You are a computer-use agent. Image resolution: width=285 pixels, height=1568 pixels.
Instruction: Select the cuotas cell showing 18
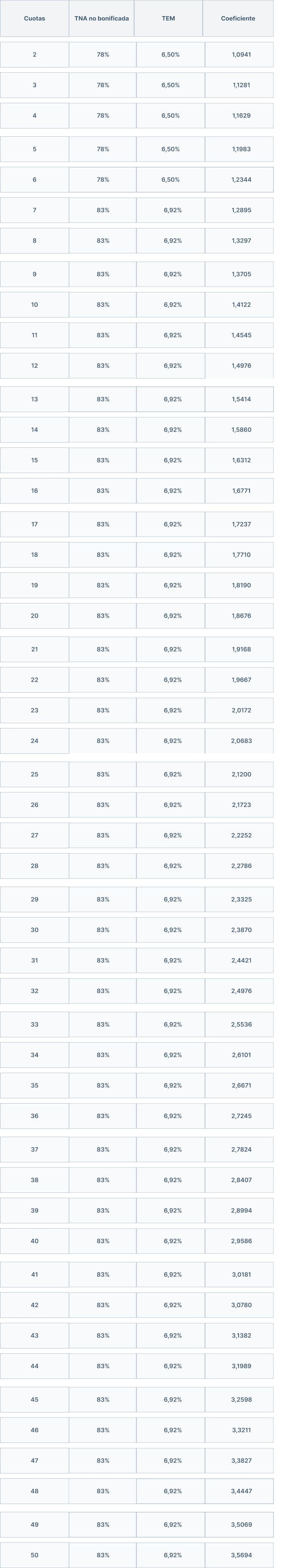point(34,554)
